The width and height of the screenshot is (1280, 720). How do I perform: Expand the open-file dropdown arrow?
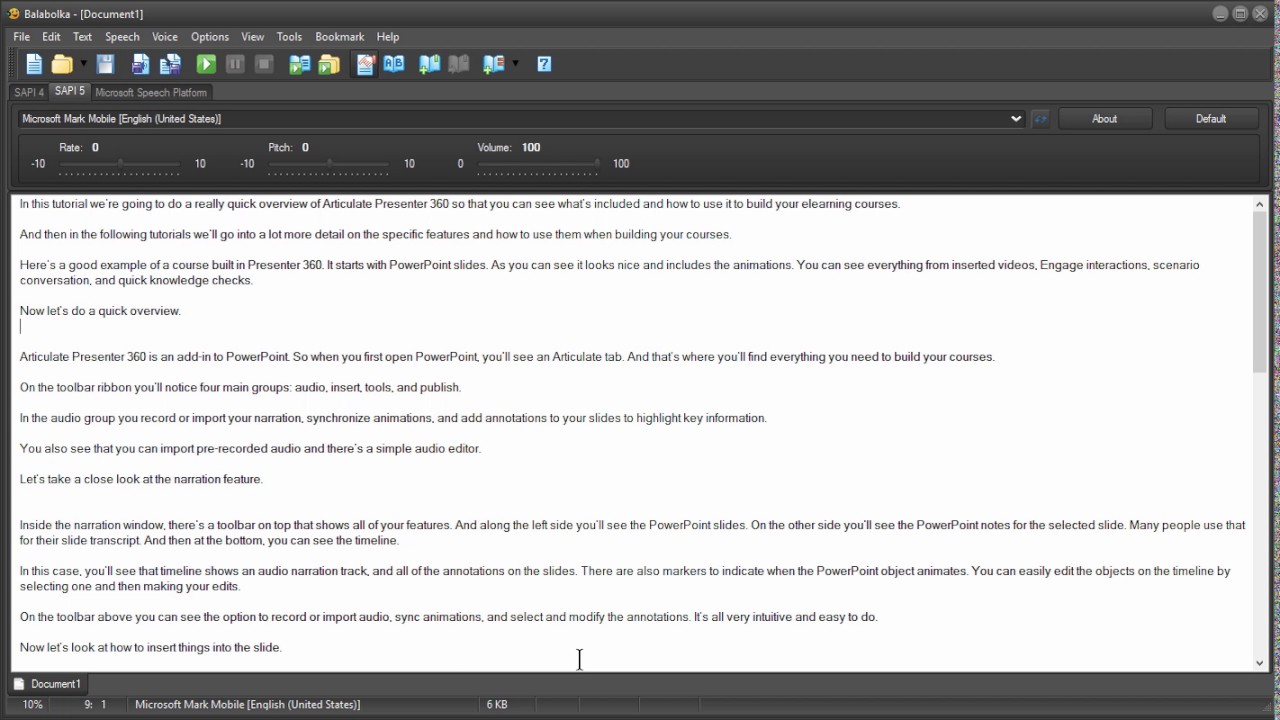[84, 64]
